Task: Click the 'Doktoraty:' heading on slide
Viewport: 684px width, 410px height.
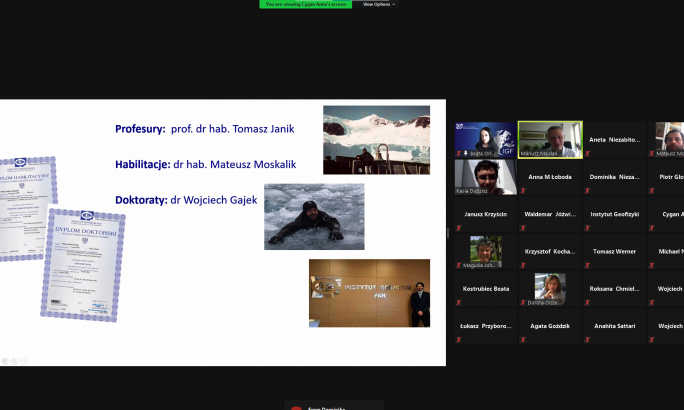Action: (141, 200)
